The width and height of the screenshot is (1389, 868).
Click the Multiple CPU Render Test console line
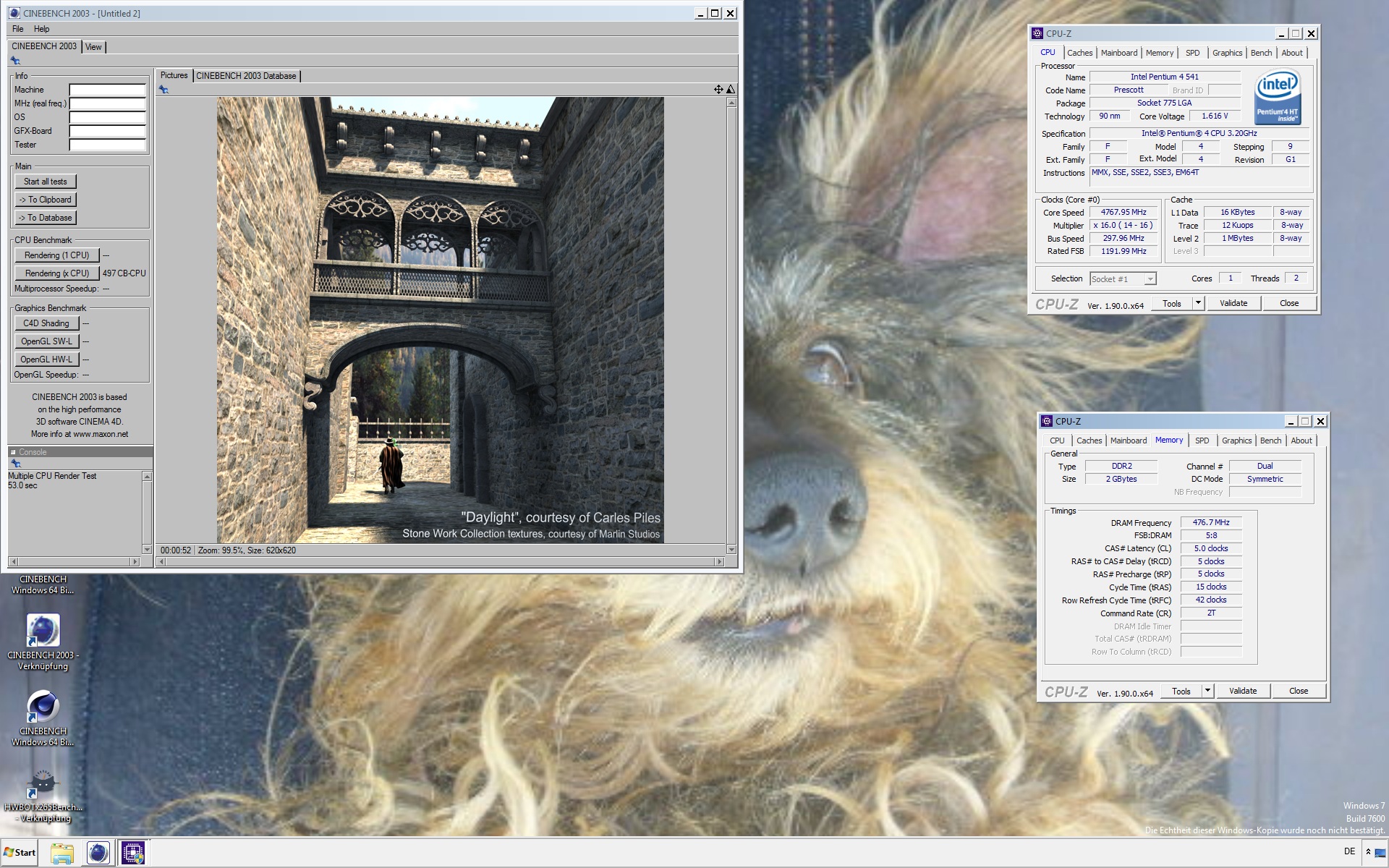(52, 476)
